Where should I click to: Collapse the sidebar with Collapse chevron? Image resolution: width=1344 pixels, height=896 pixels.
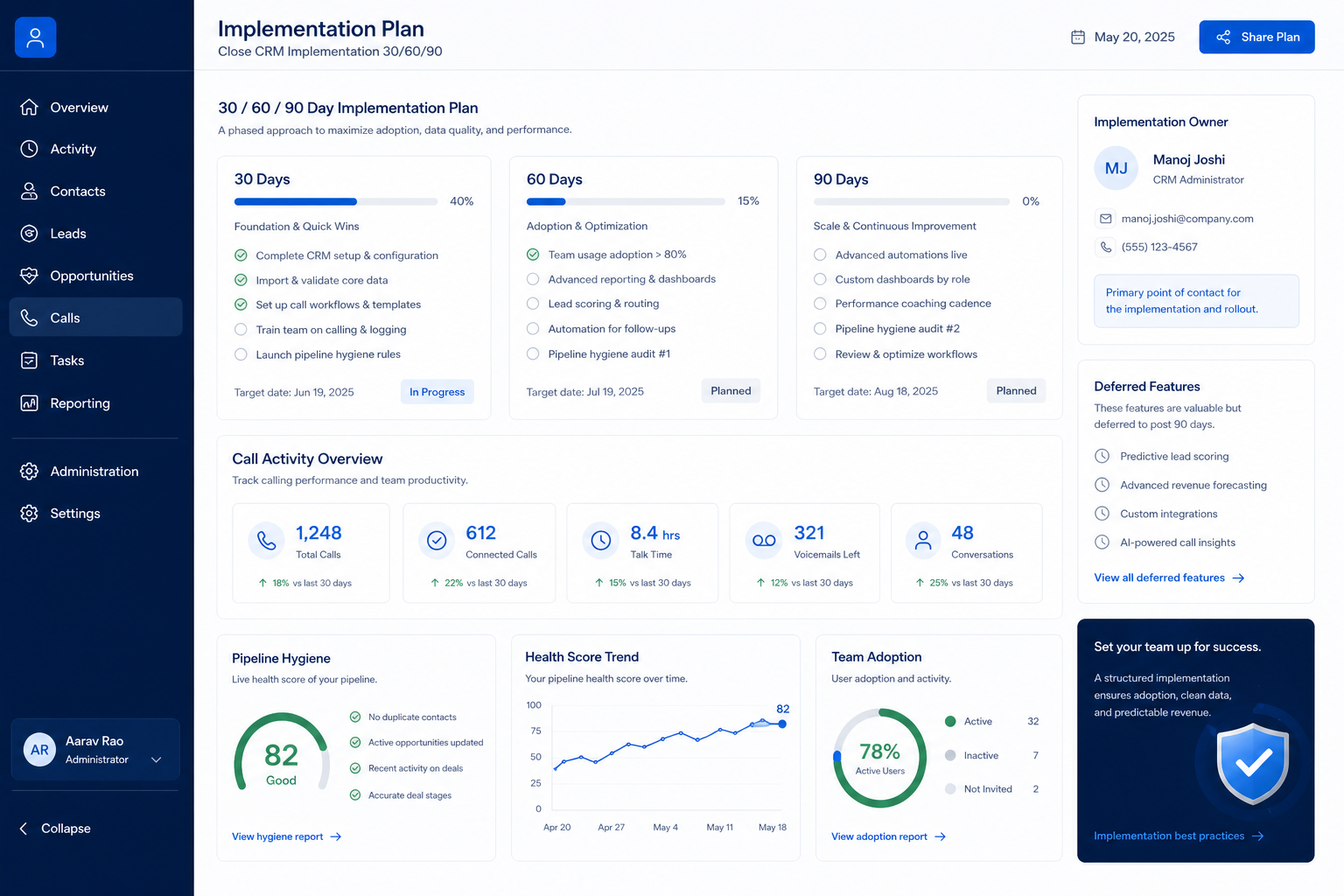[x=24, y=829]
